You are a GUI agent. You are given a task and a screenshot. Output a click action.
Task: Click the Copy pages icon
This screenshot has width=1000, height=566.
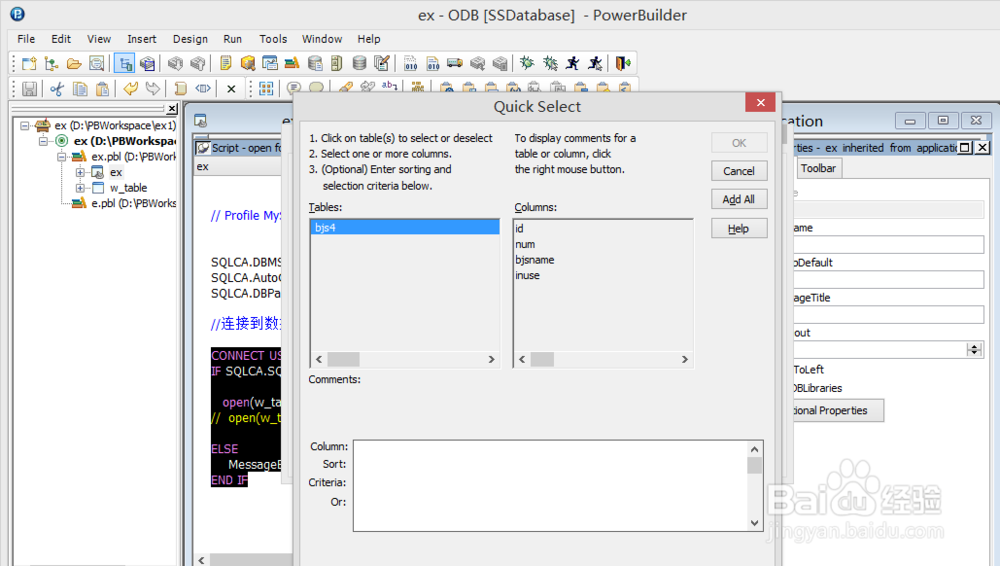point(80,89)
